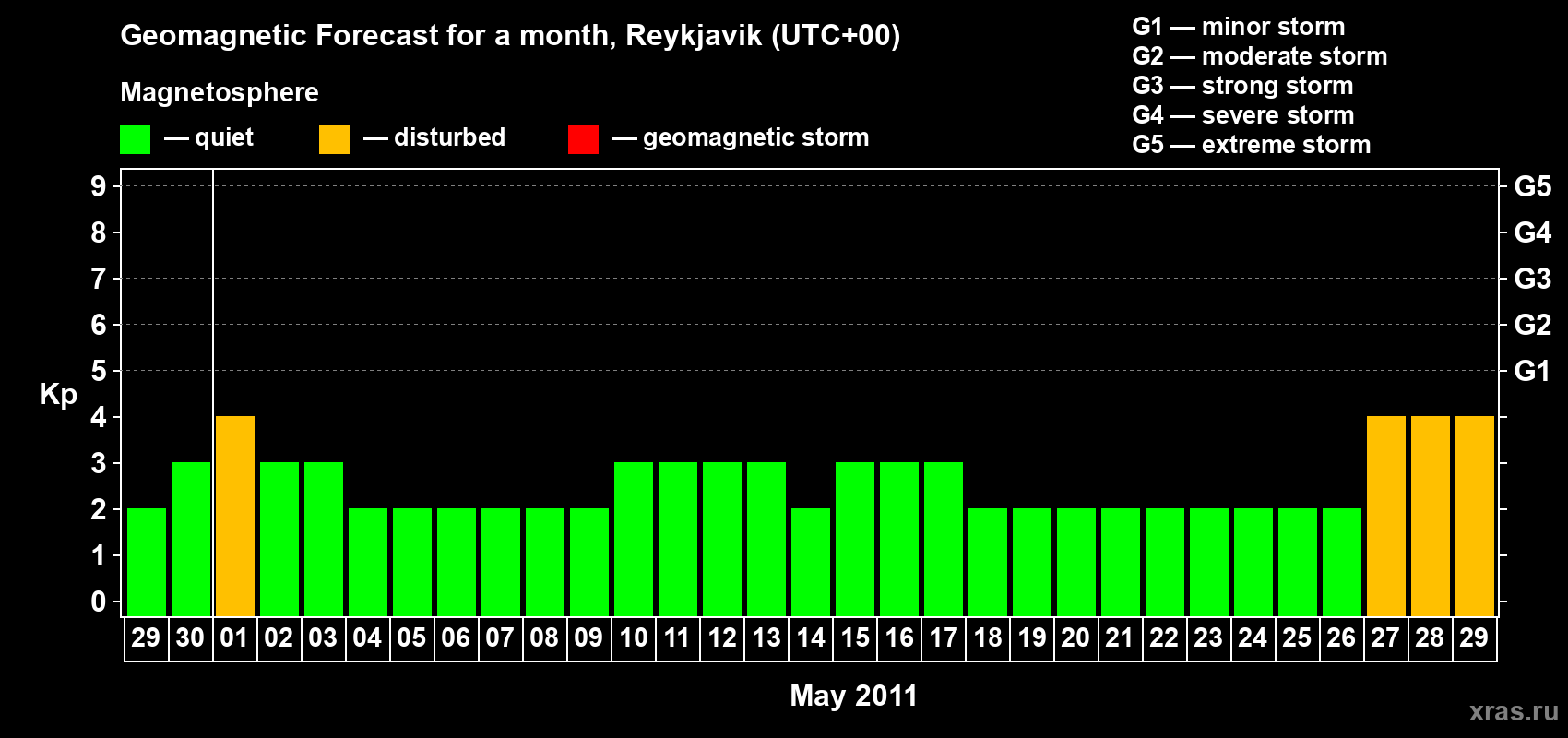Click the date label 15 on axis
The height and width of the screenshot is (738, 1568).
click(x=854, y=638)
